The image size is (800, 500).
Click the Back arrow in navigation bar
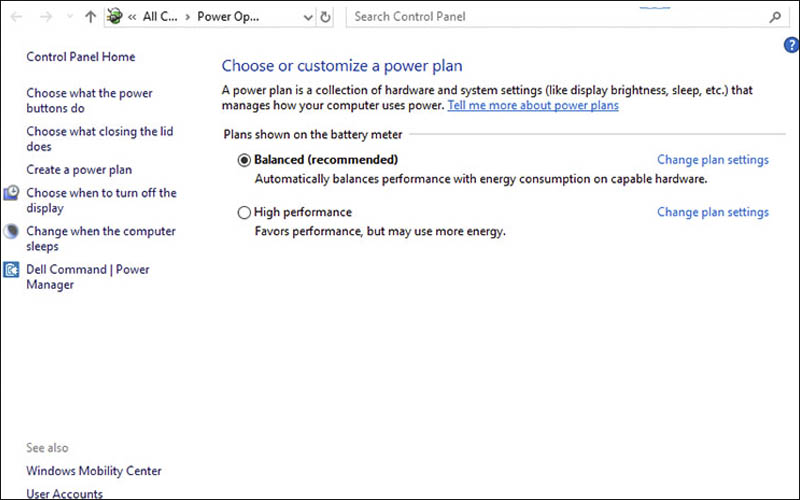tap(16, 17)
